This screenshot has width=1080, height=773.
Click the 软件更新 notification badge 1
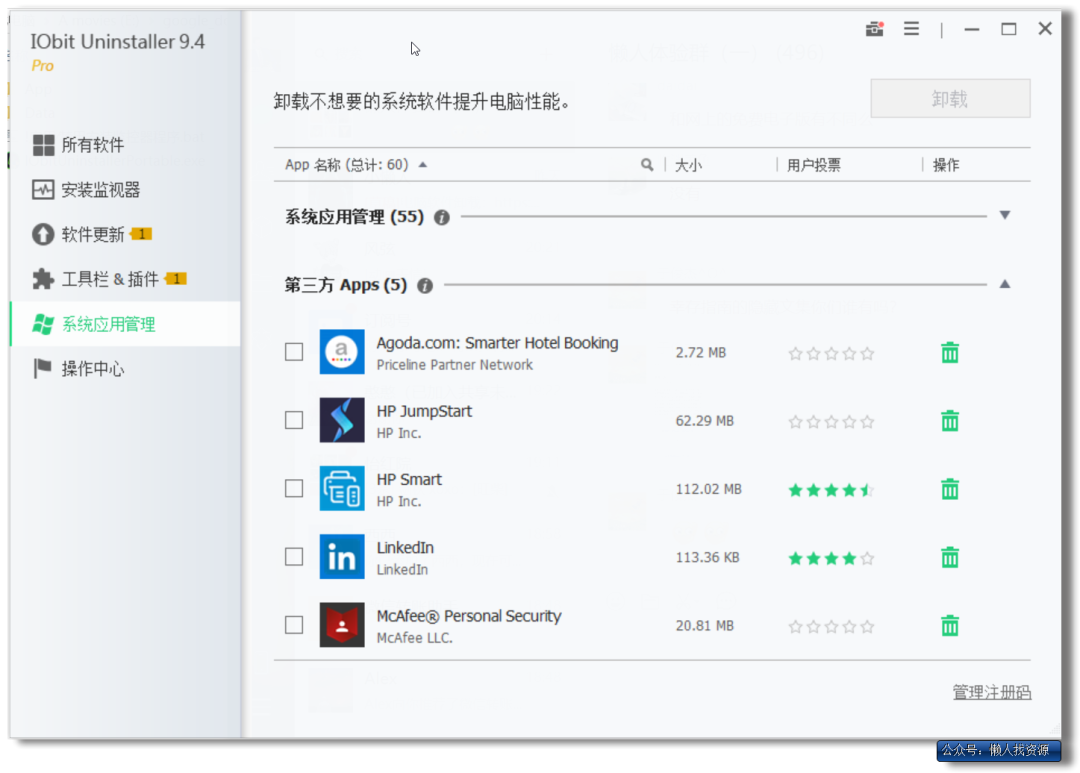click(x=141, y=234)
